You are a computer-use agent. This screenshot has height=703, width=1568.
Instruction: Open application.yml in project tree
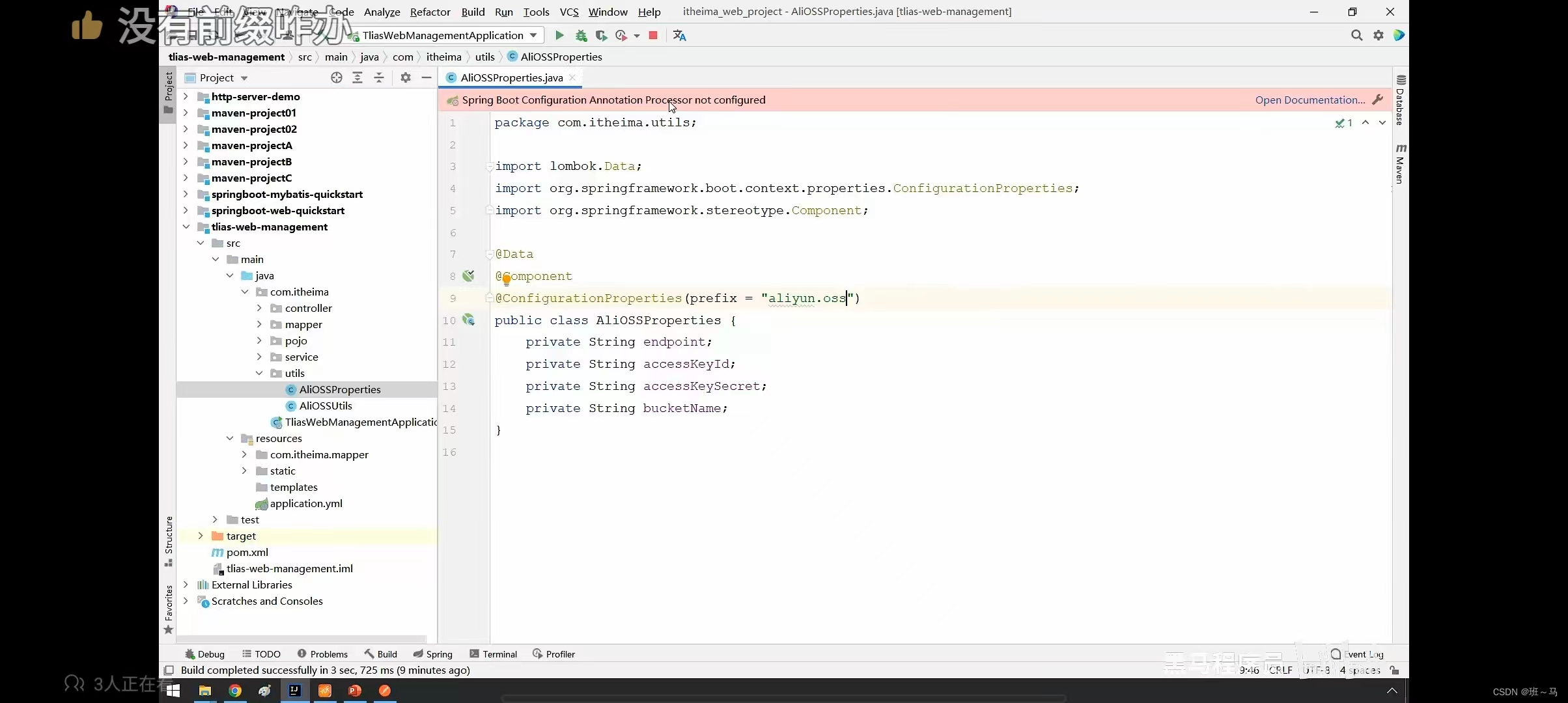[305, 504]
